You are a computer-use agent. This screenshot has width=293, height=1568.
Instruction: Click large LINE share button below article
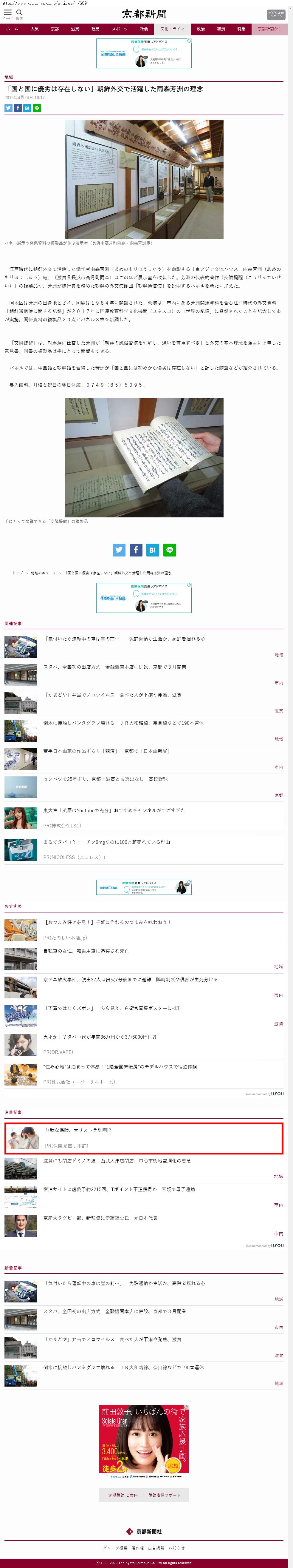coord(170,550)
